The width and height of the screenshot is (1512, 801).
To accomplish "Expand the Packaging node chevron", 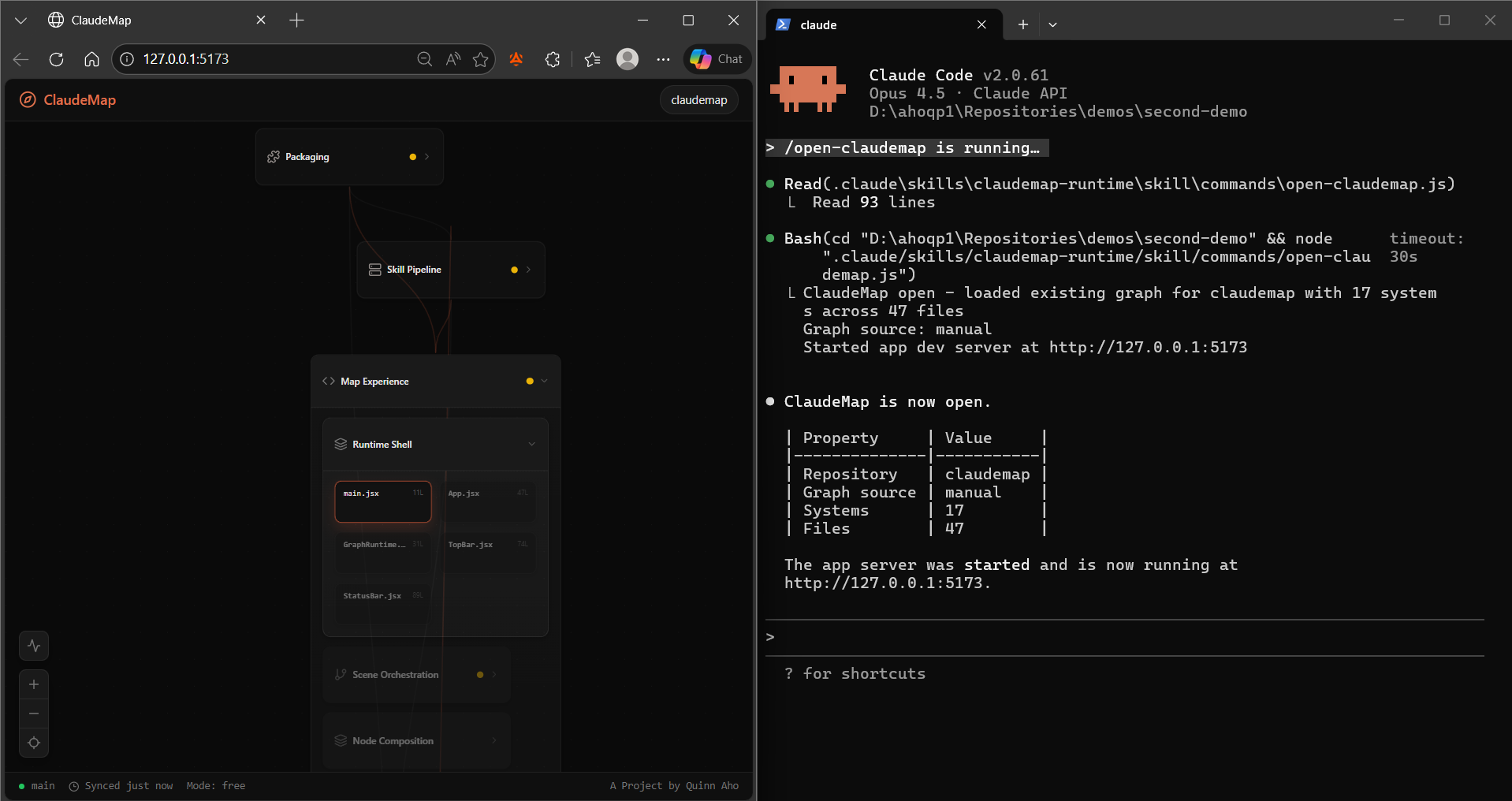I will tap(426, 157).
